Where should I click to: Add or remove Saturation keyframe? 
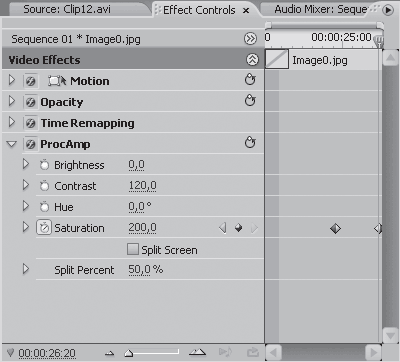point(239,228)
